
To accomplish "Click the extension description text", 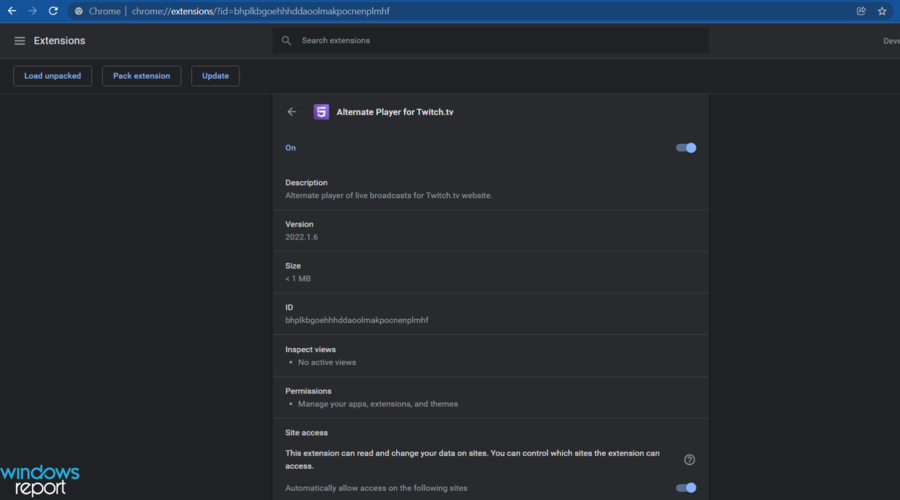I will point(389,196).
